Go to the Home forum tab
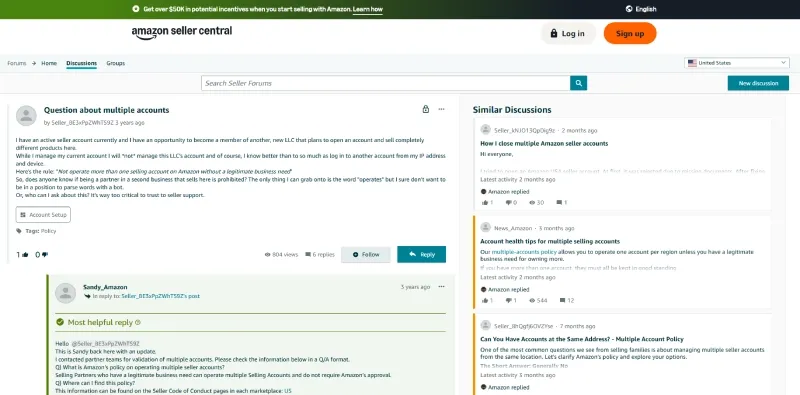The height and width of the screenshot is (395, 800). (x=49, y=63)
